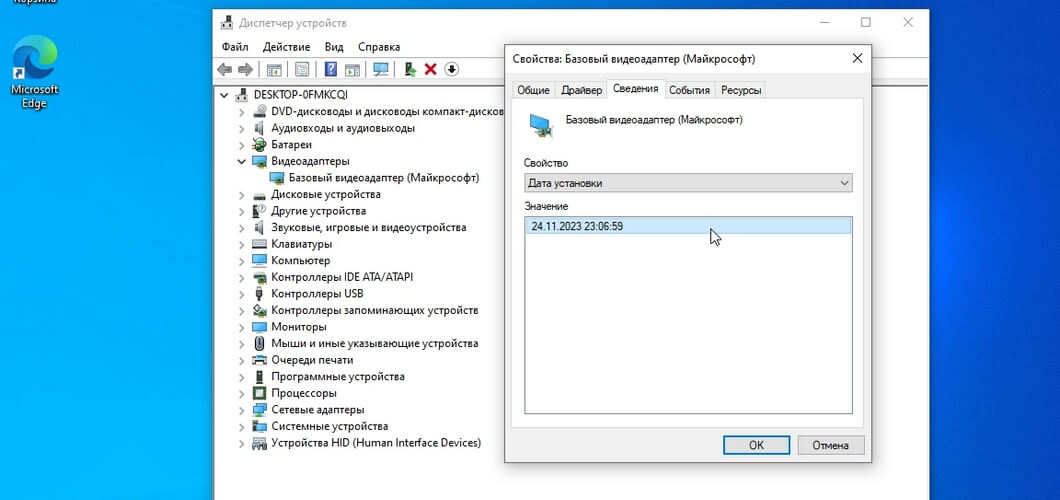
Task: Click the scan for hardware changes icon
Action: pyautogui.click(x=380, y=69)
